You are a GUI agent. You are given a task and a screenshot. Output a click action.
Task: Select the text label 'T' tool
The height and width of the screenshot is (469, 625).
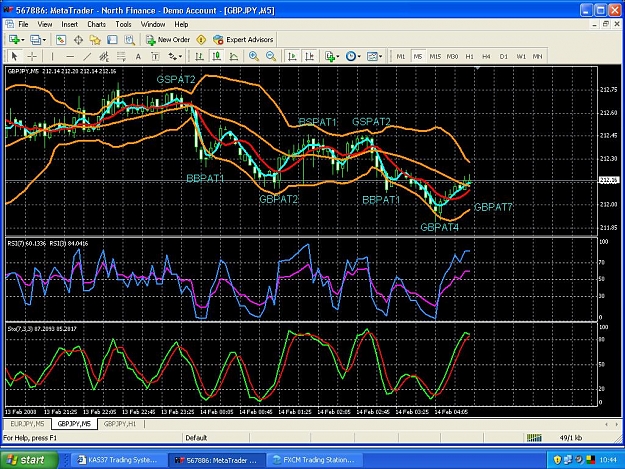pyautogui.click(x=155, y=57)
